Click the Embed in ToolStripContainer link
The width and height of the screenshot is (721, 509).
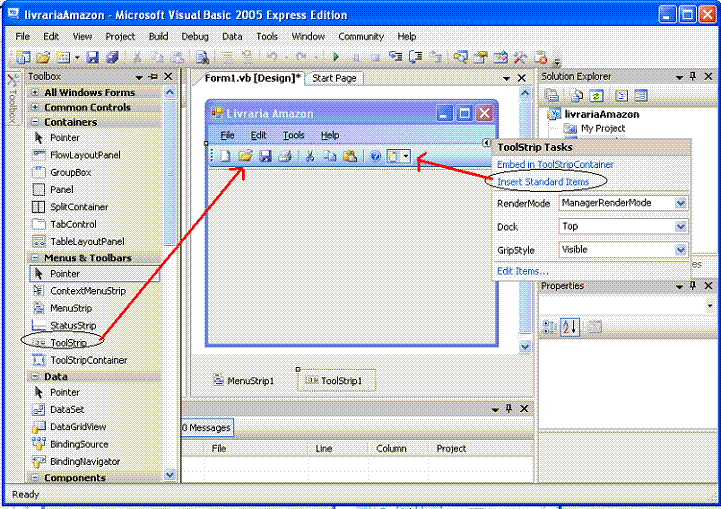[x=555, y=165]
